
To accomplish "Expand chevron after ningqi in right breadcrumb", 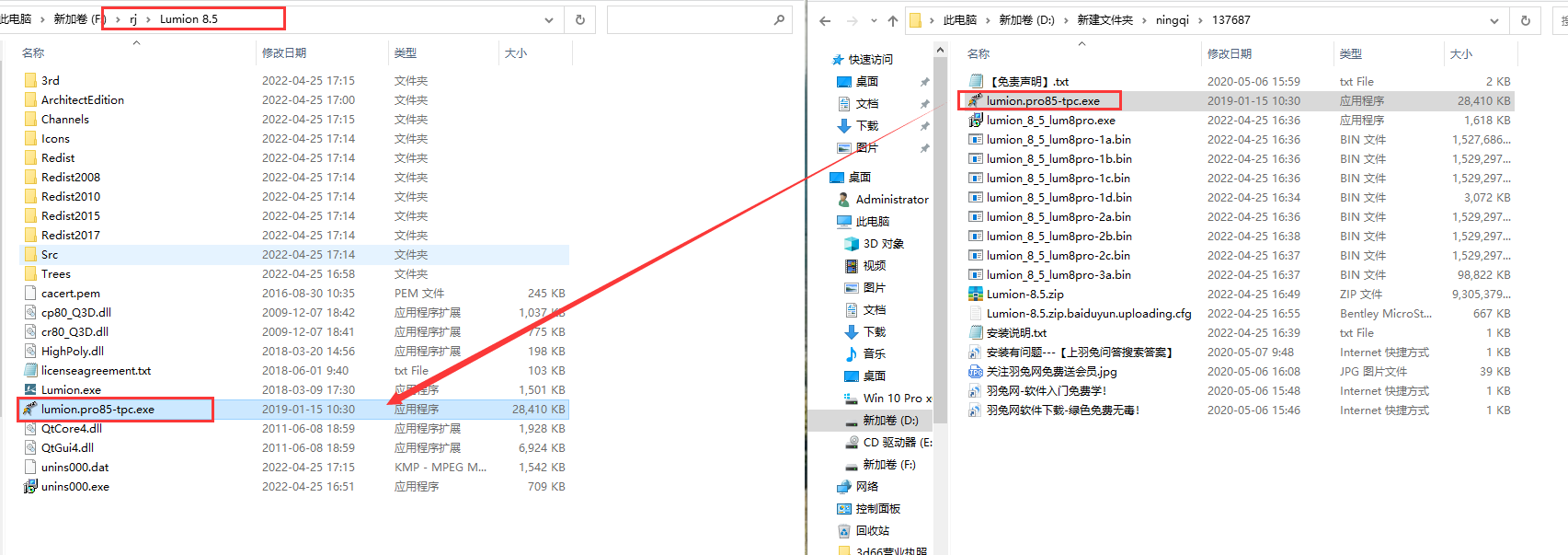I will tap(1200, 19).
